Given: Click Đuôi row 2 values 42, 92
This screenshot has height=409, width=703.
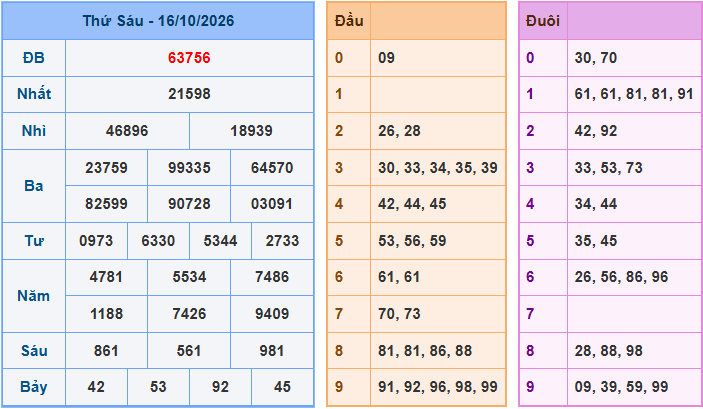Looking at the screenshot, I should [x=596, y=131].
